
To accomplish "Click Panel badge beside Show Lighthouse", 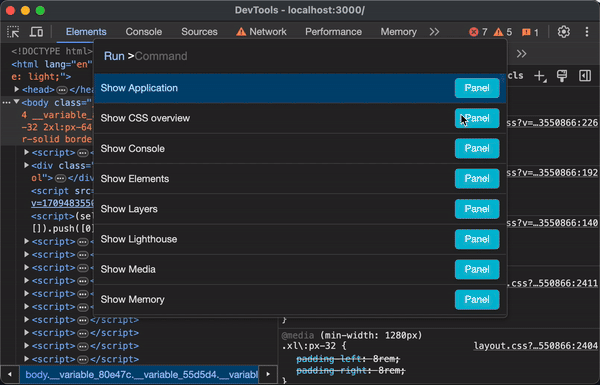I will 477,239.
